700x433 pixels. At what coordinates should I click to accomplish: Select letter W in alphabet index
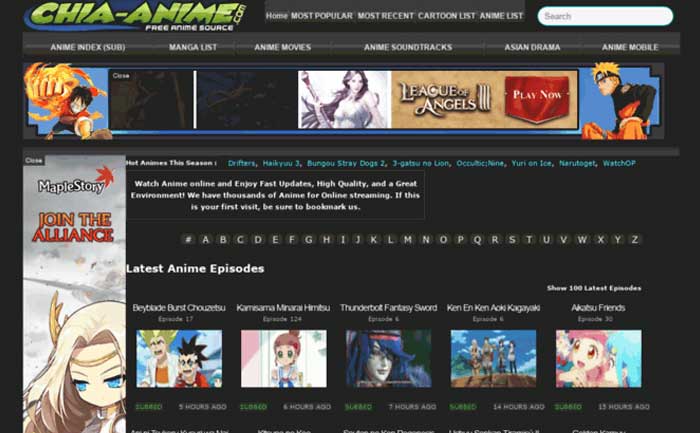click(582, 239)
